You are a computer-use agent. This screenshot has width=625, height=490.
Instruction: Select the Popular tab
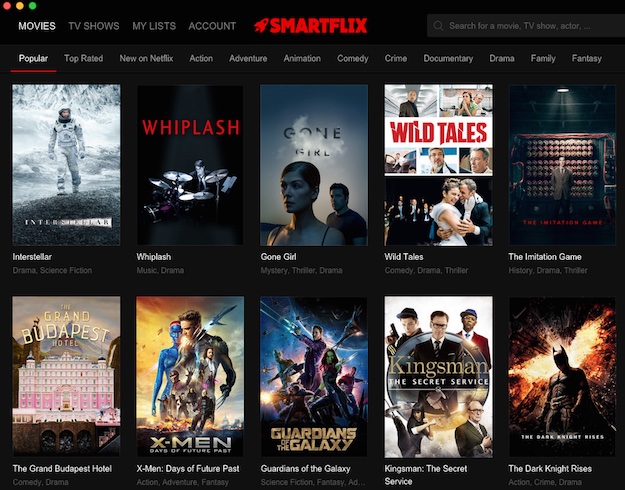(33, 59)
